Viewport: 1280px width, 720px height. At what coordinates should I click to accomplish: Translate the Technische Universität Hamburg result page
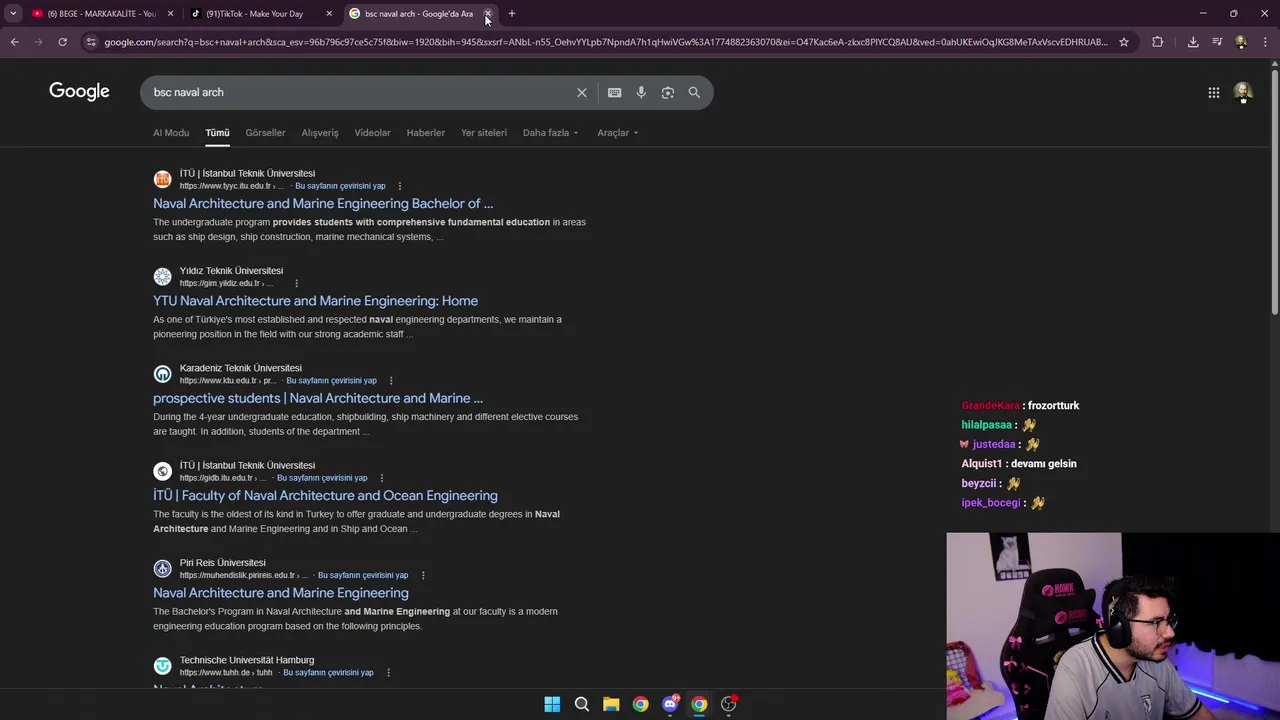(x=328, y=673)
